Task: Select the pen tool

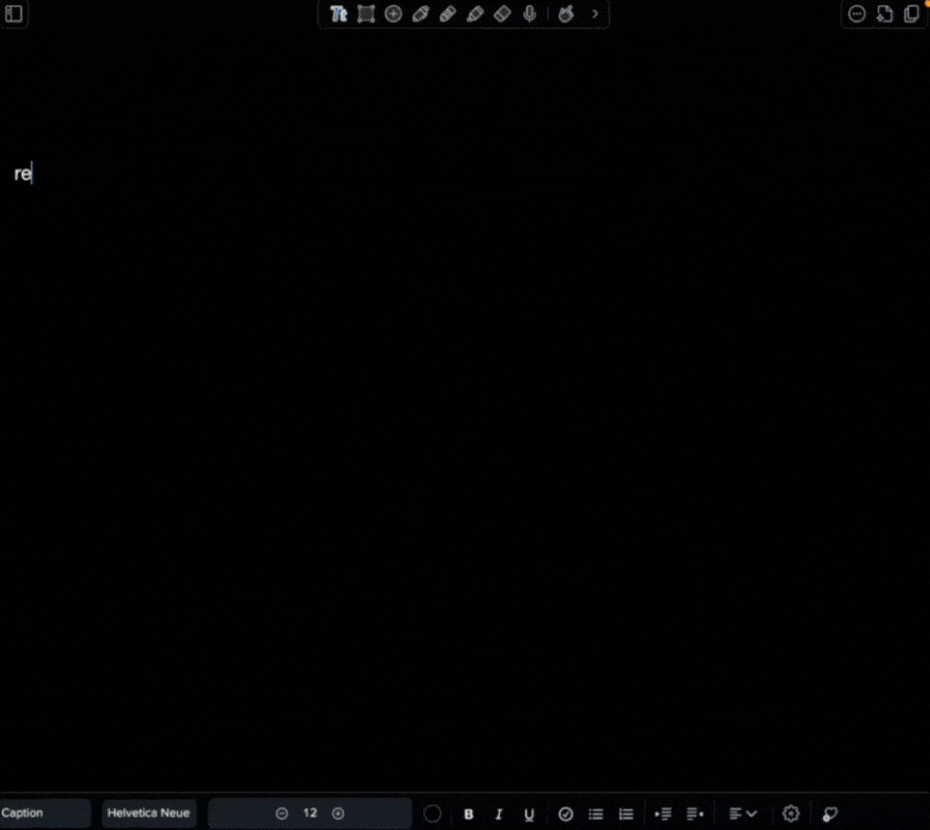Action: pos(421,14)
